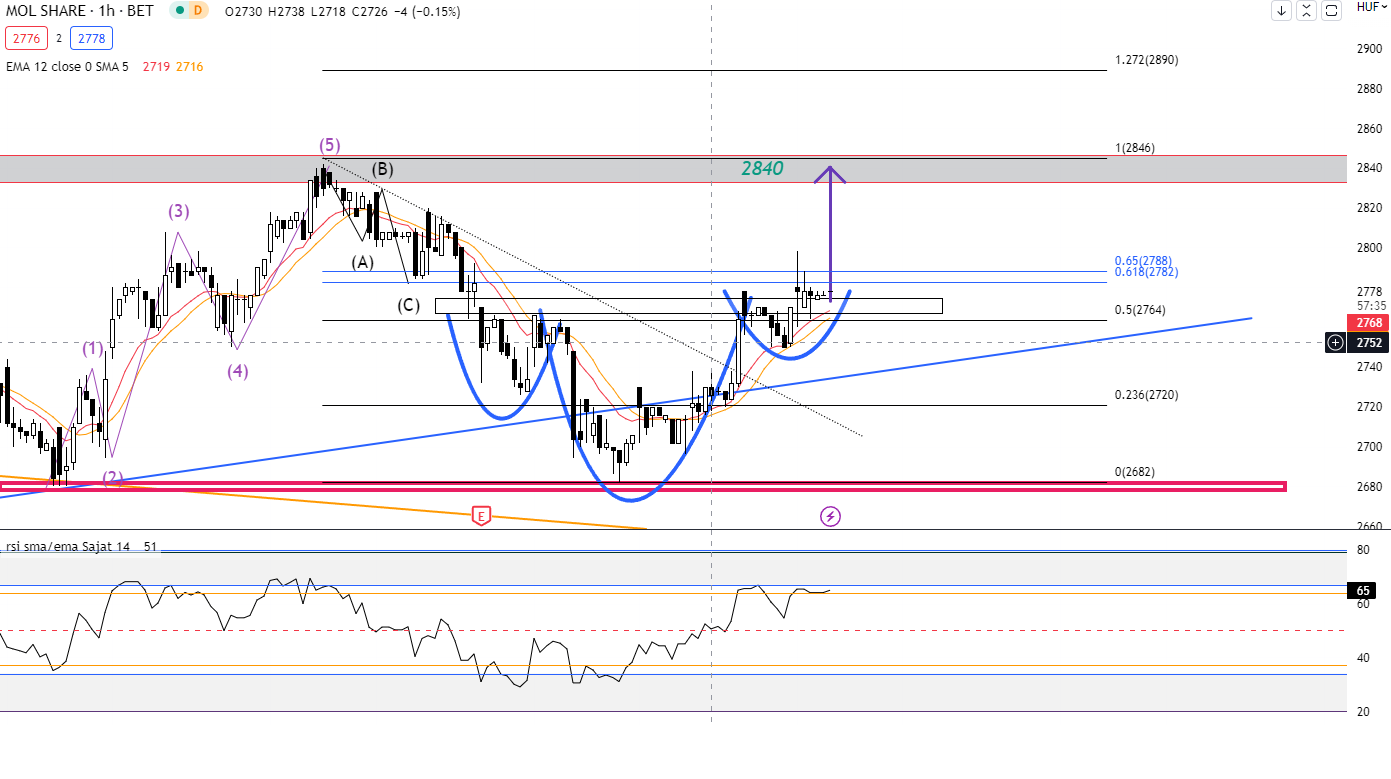
Task: Click the 0.236(2720) Fibonacci level label
Action: (1146, 396)
